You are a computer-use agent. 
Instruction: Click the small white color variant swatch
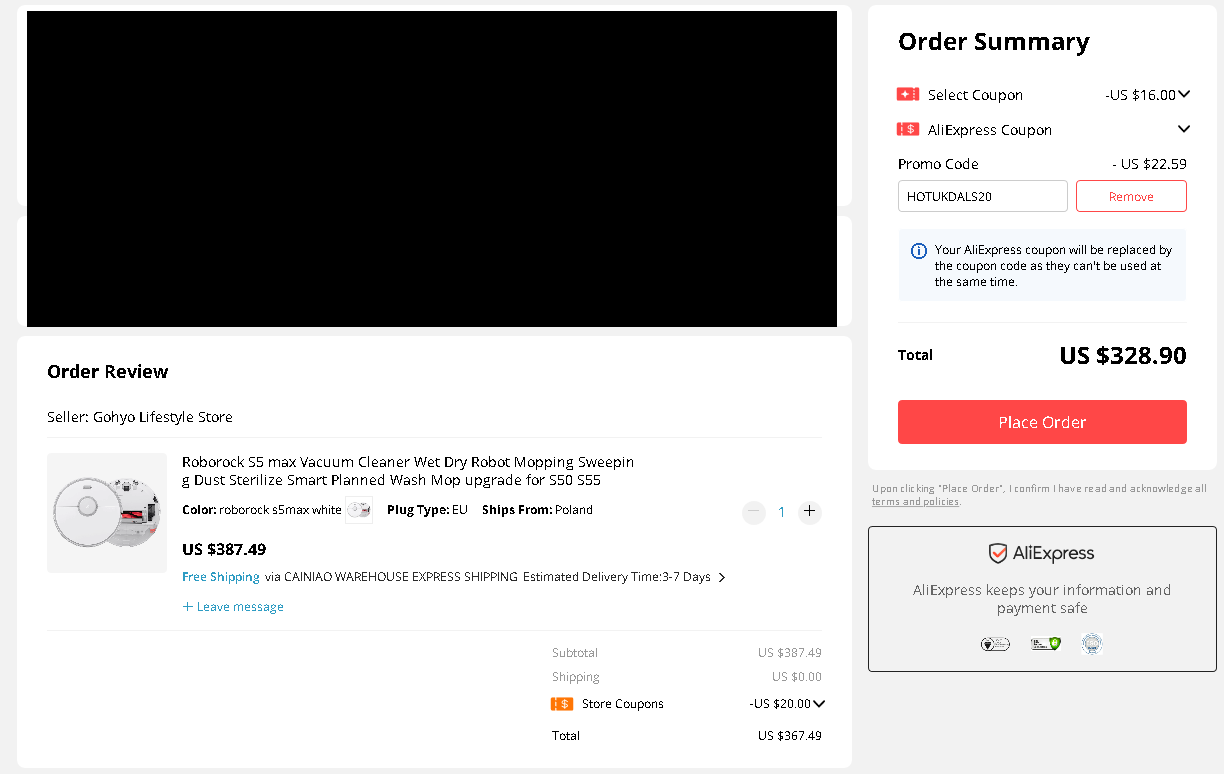point(359,510)
